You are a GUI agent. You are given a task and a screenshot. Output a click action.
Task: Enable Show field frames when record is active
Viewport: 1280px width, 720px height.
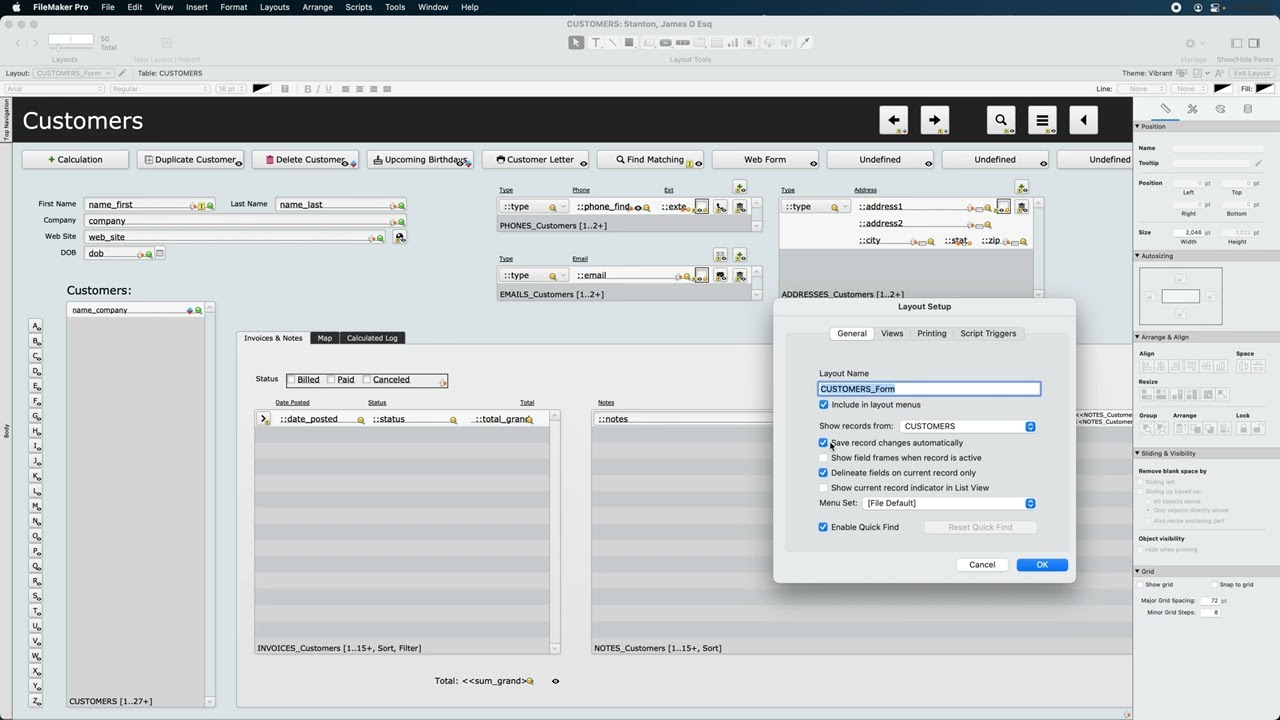[824, 458]
